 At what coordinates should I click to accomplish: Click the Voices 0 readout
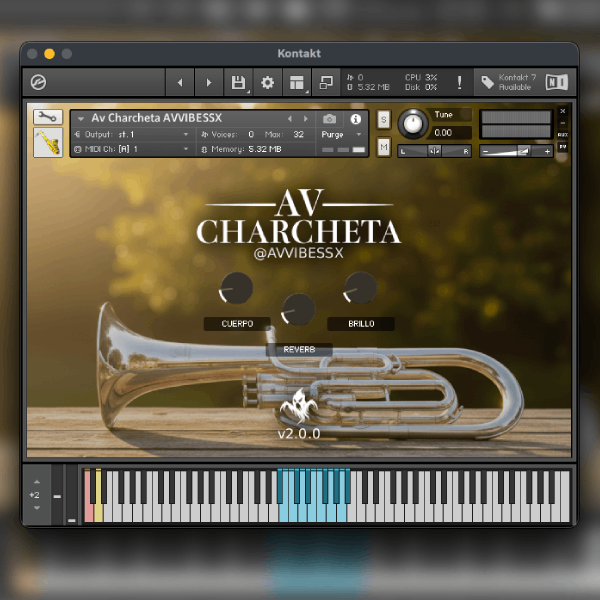click(x=228, y=134)
